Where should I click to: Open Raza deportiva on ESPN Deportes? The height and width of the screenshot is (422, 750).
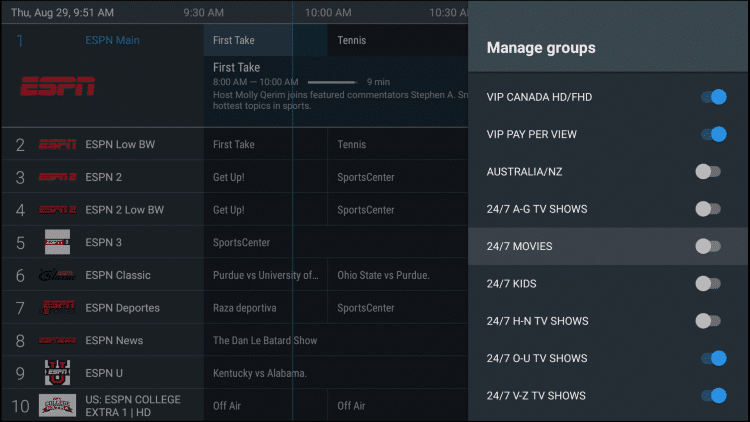tap(244, 307)
